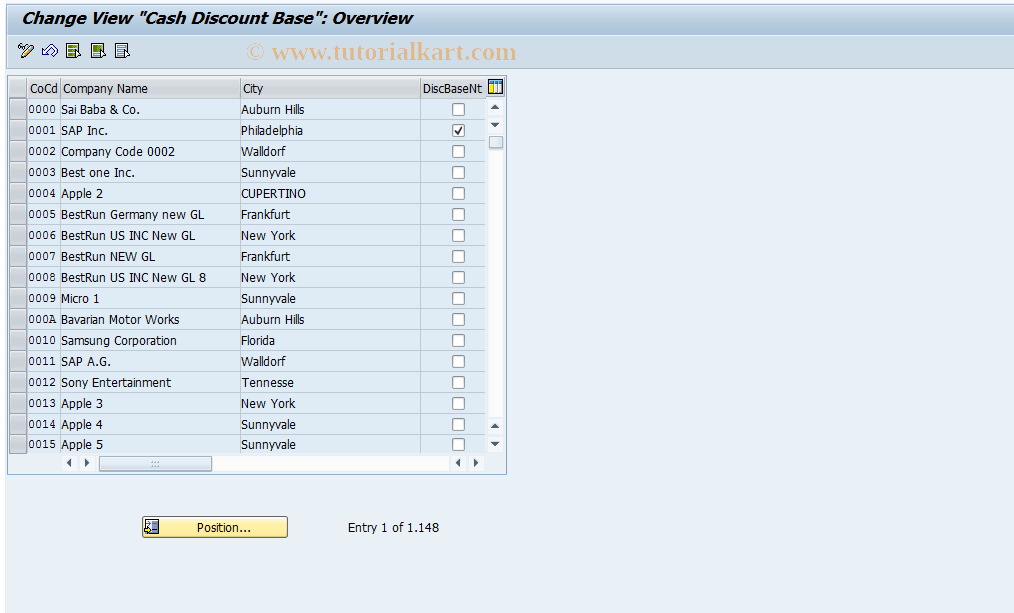
Task: Select row selector for Apple 4 row
Action: (18, 425)
